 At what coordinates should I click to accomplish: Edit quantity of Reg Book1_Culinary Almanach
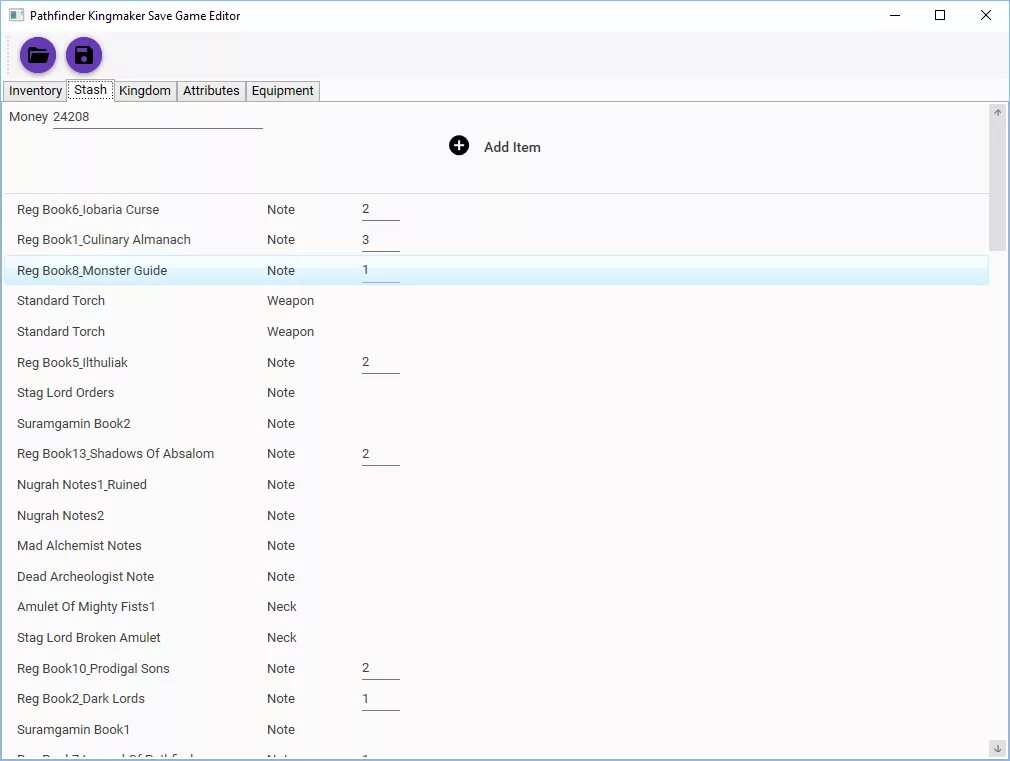click(381, 240)
